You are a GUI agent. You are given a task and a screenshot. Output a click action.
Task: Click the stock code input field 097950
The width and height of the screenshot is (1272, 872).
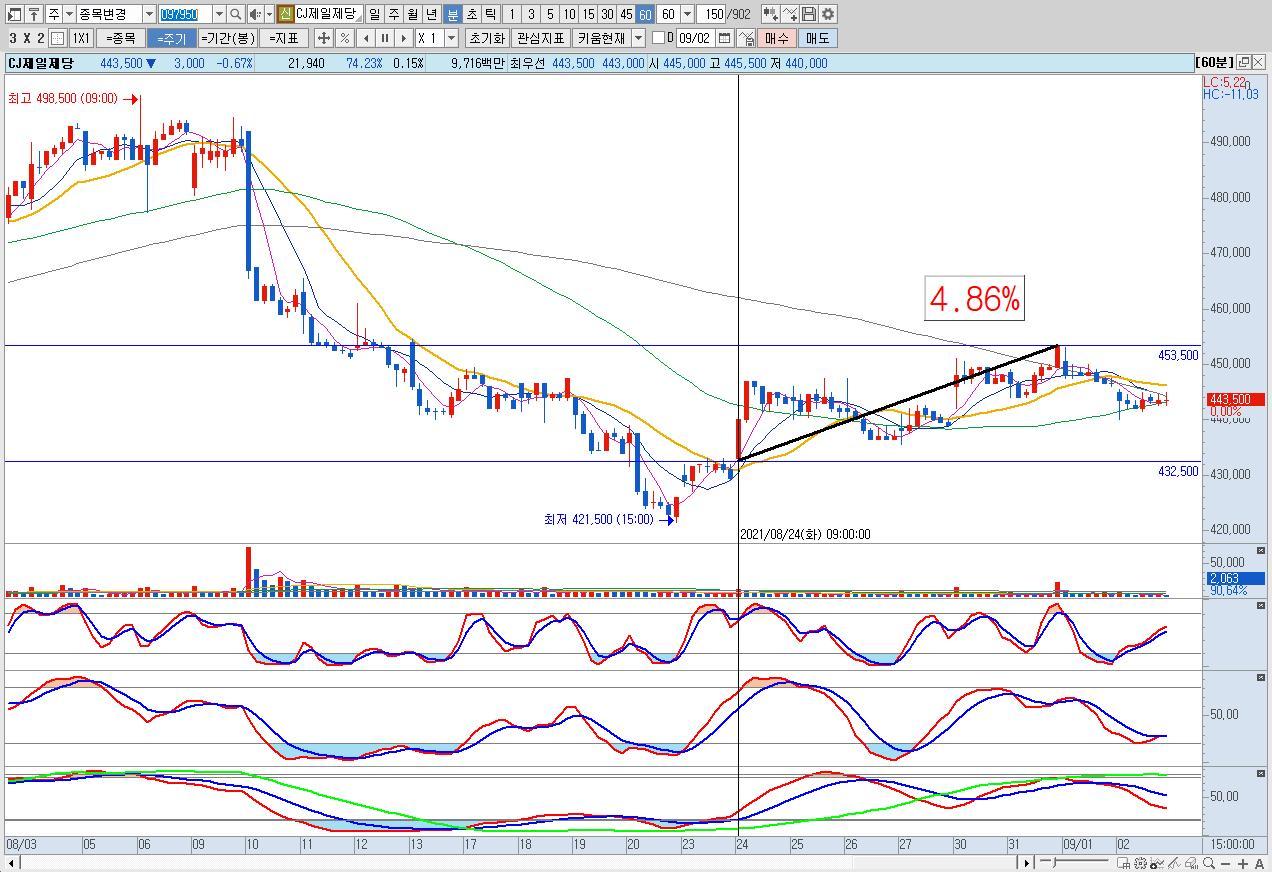point(184,14)
